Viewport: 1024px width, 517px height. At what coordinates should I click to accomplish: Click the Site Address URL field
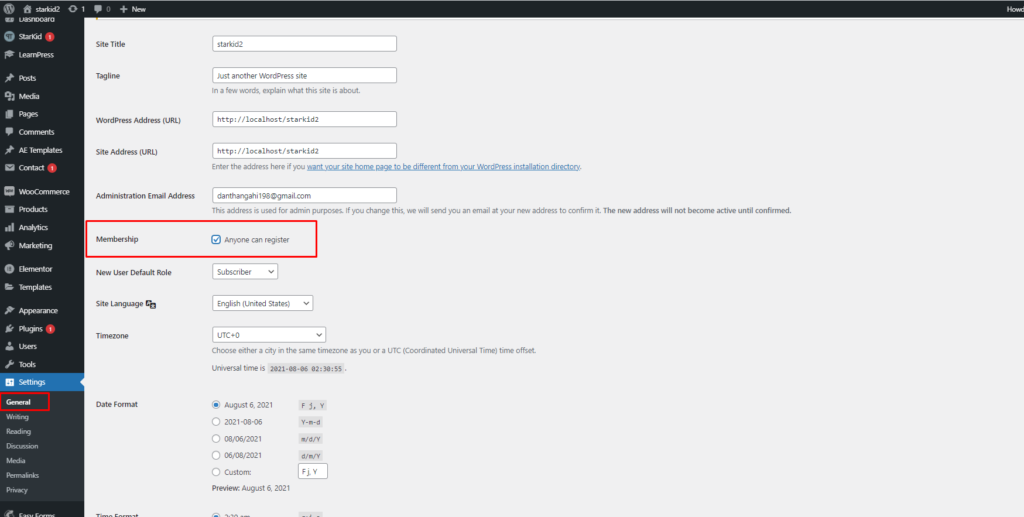pos(304,151)
